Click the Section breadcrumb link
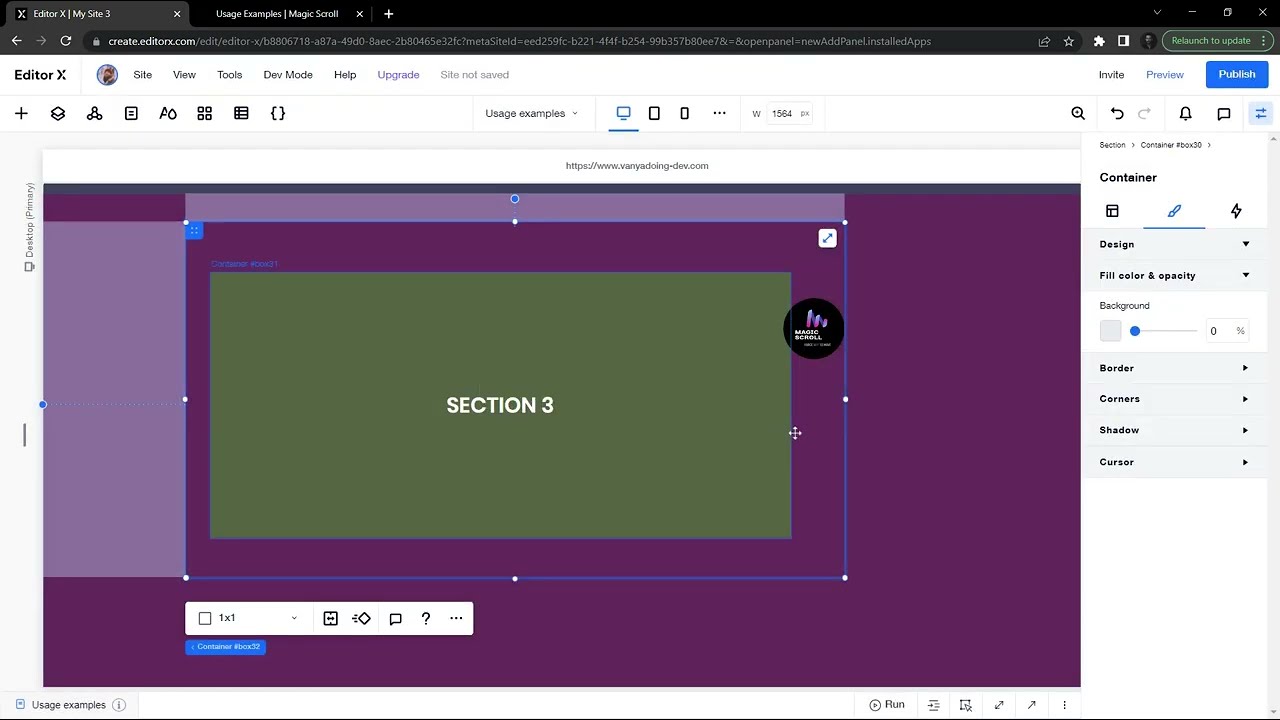 (x=1112, y=145)
